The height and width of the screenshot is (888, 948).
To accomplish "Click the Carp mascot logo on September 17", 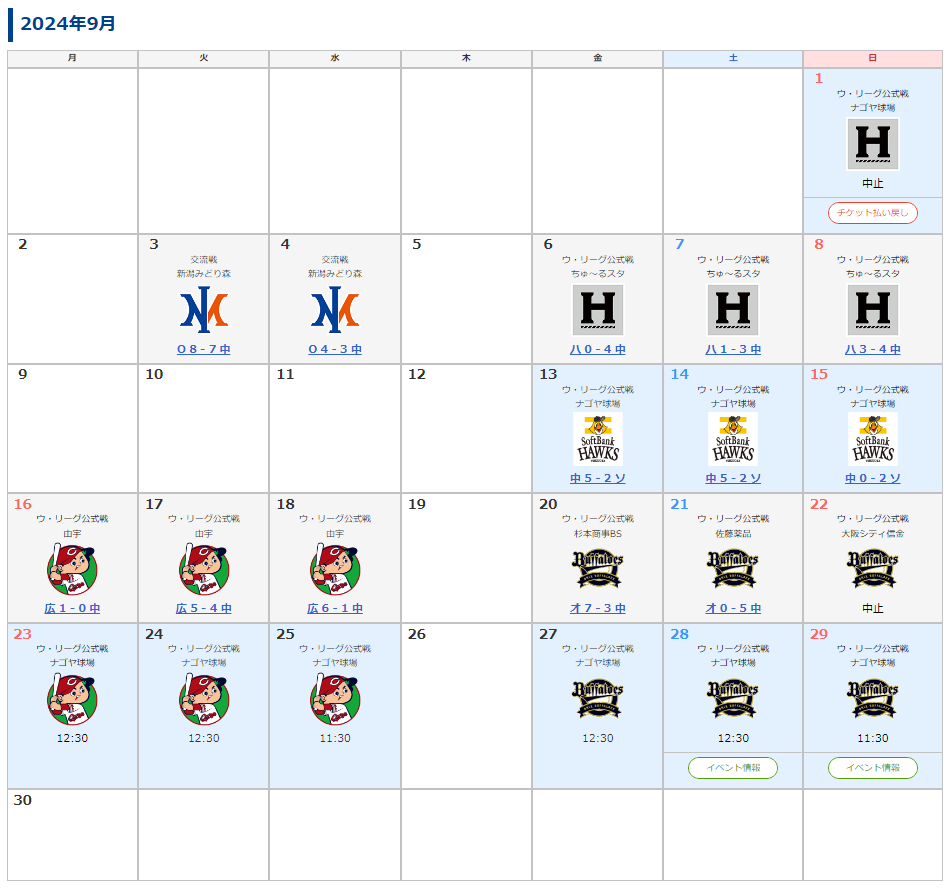I will point(204,569).
